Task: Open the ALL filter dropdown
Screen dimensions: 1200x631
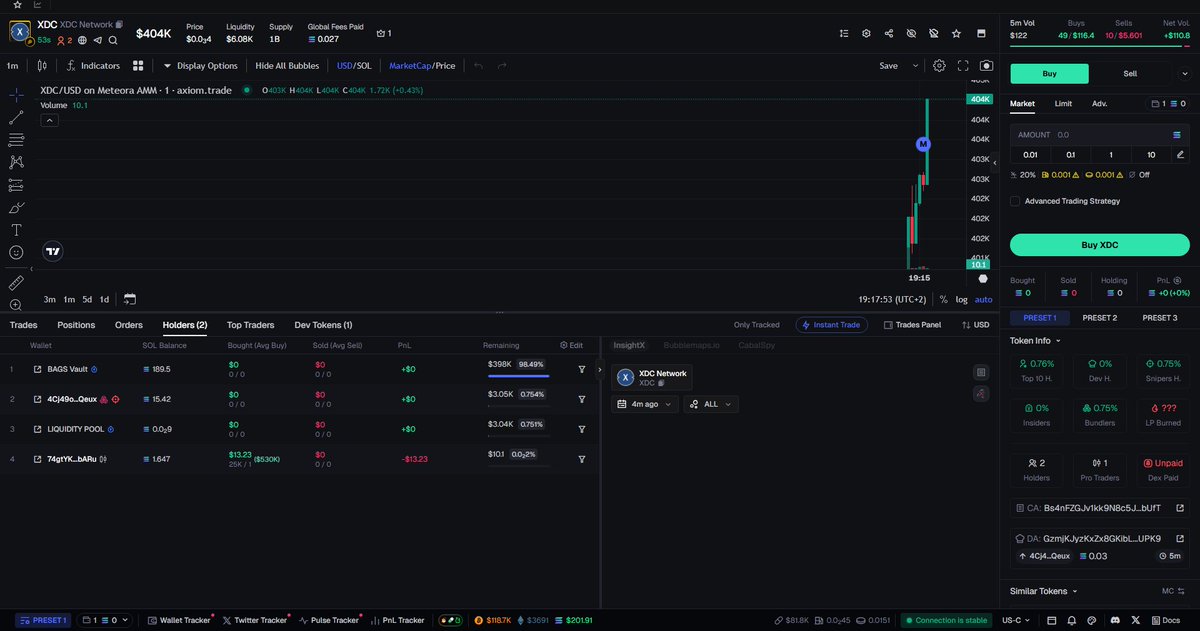Action: click(x=711, y=404)
